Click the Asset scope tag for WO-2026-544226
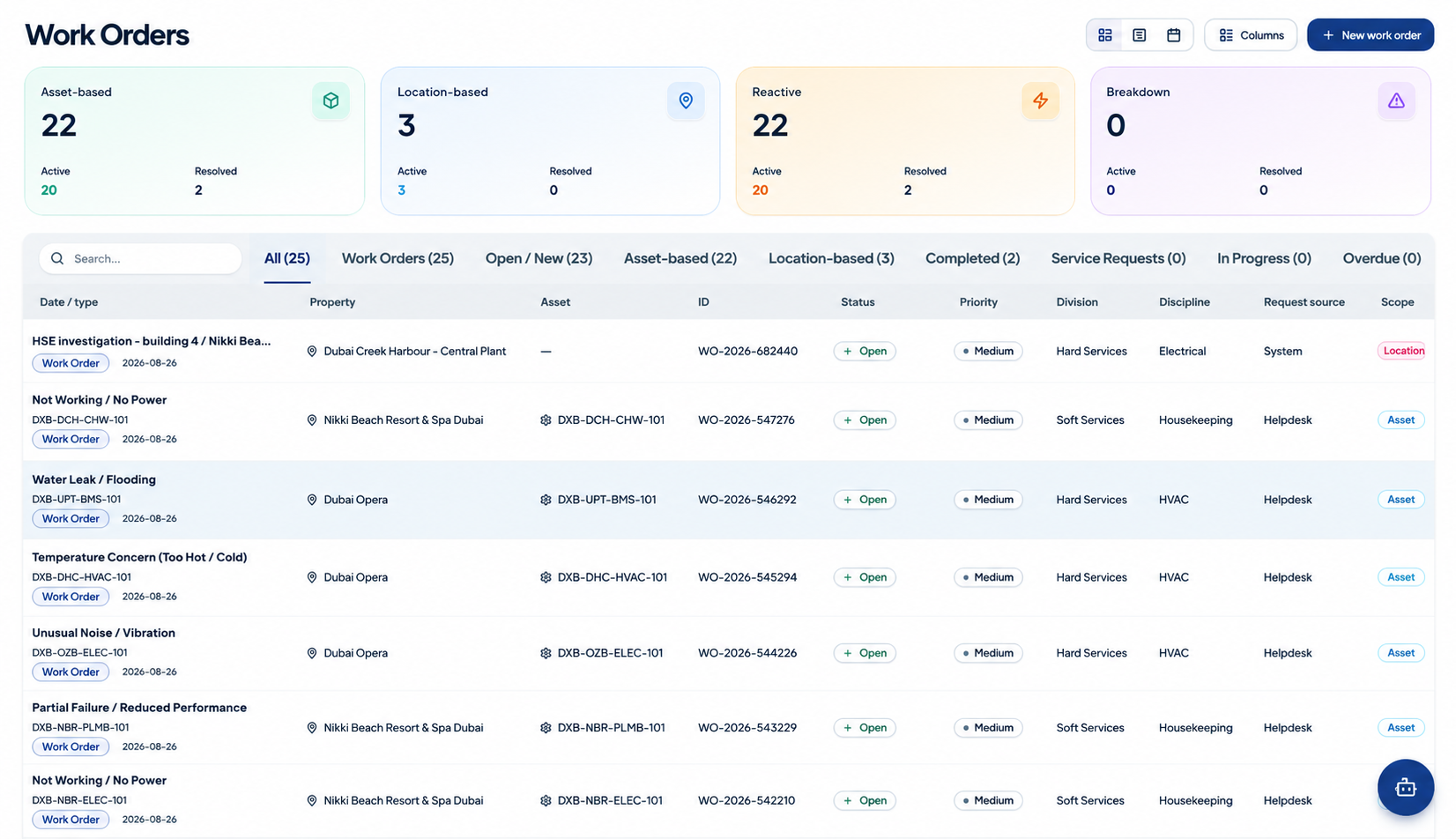 pos(1400,653)
